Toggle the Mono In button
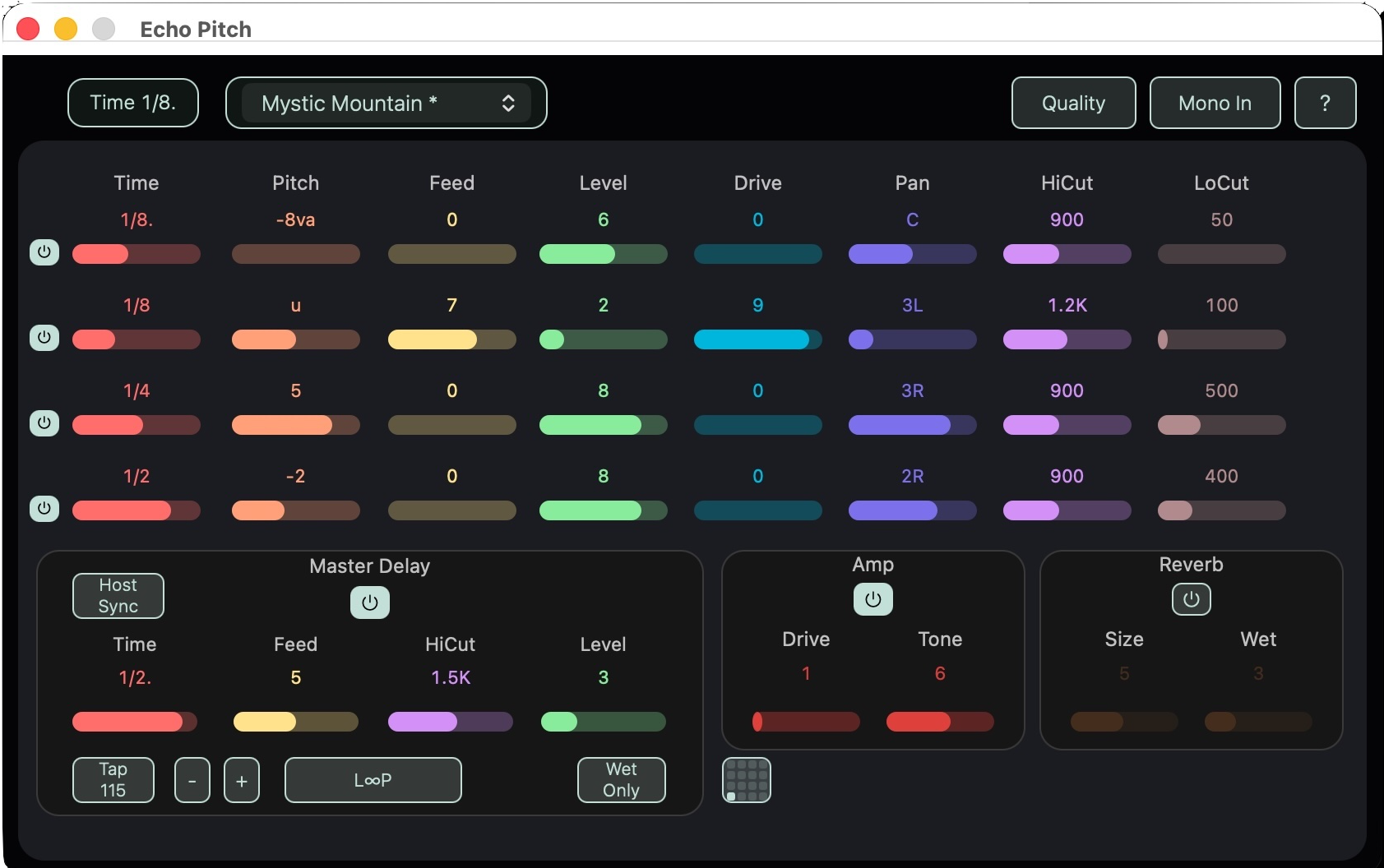 (x=1215, y=103)
